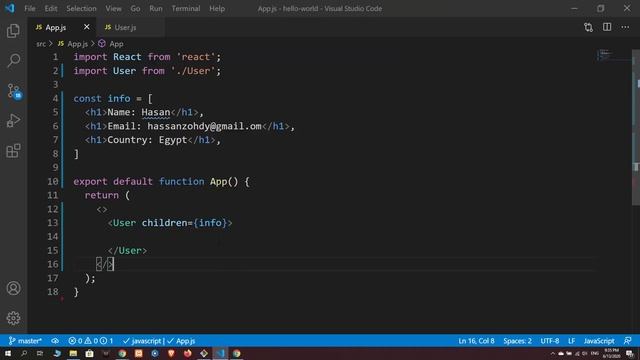The height and width of the screenshot is (360, 640).
Task: Click the src breadcrumb folder
Action: pos(41,44)
